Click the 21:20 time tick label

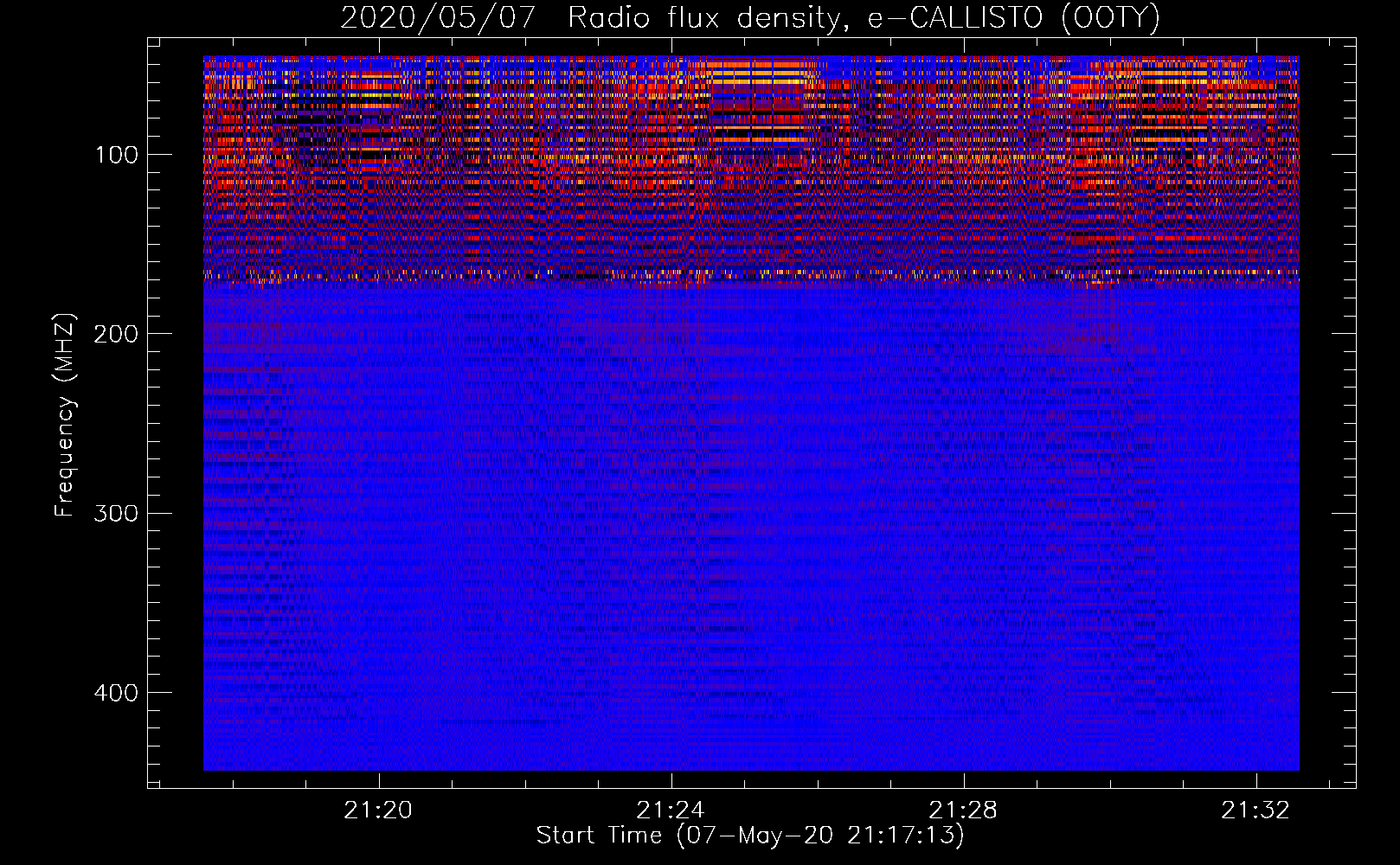[x=378, y=810]
